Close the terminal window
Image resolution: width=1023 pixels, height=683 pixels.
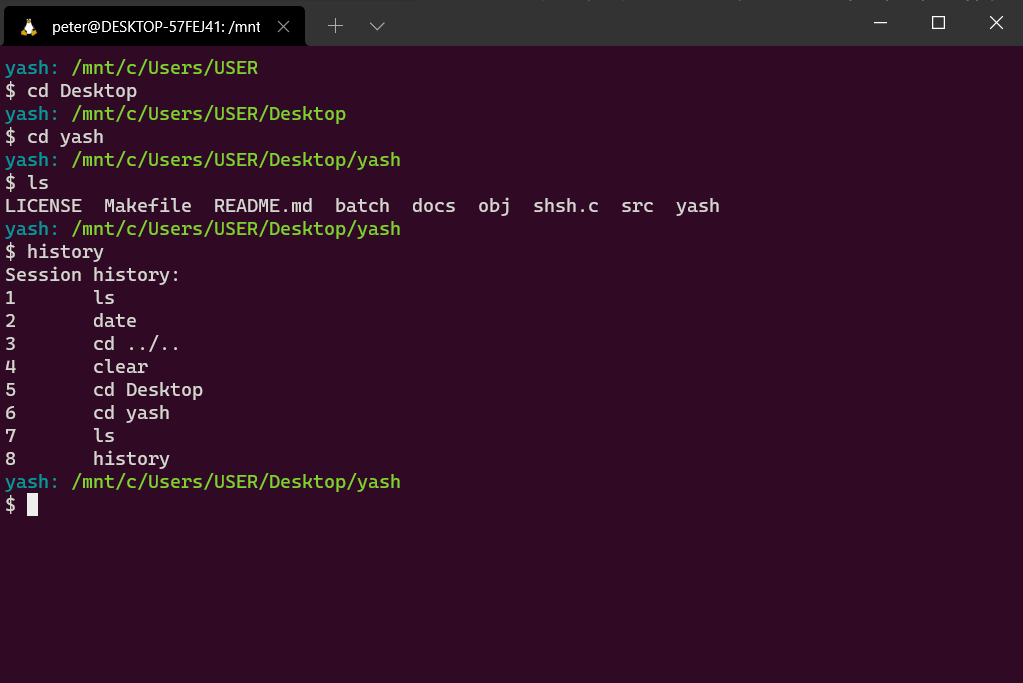[995, 23]
